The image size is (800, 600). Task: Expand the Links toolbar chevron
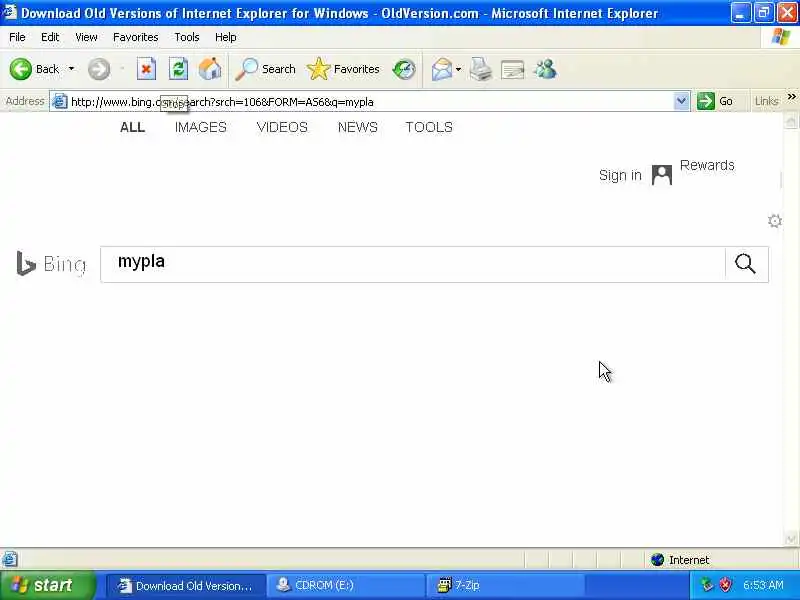[792, 96]
